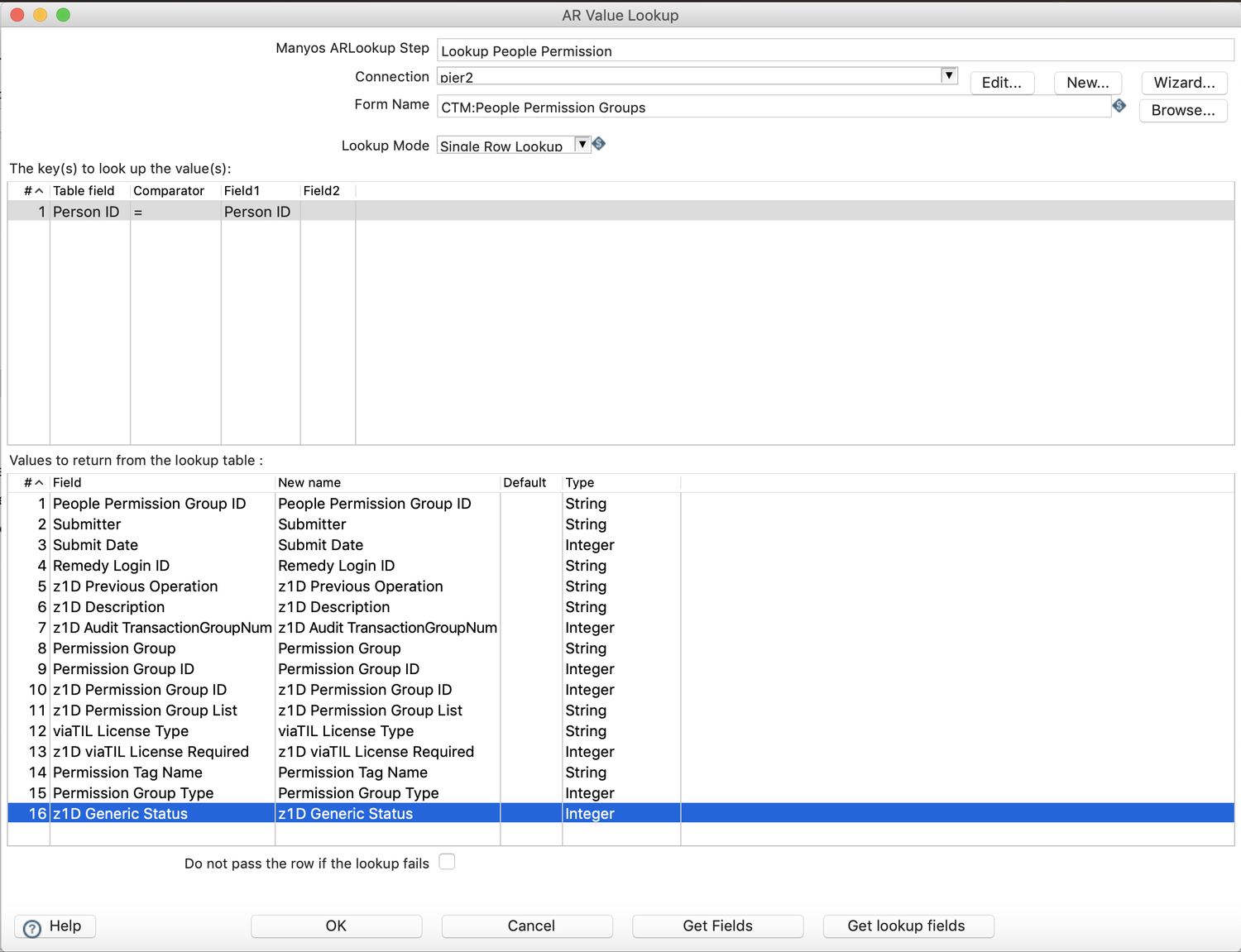Open the Connection dropdown arrow

(949, 75)
